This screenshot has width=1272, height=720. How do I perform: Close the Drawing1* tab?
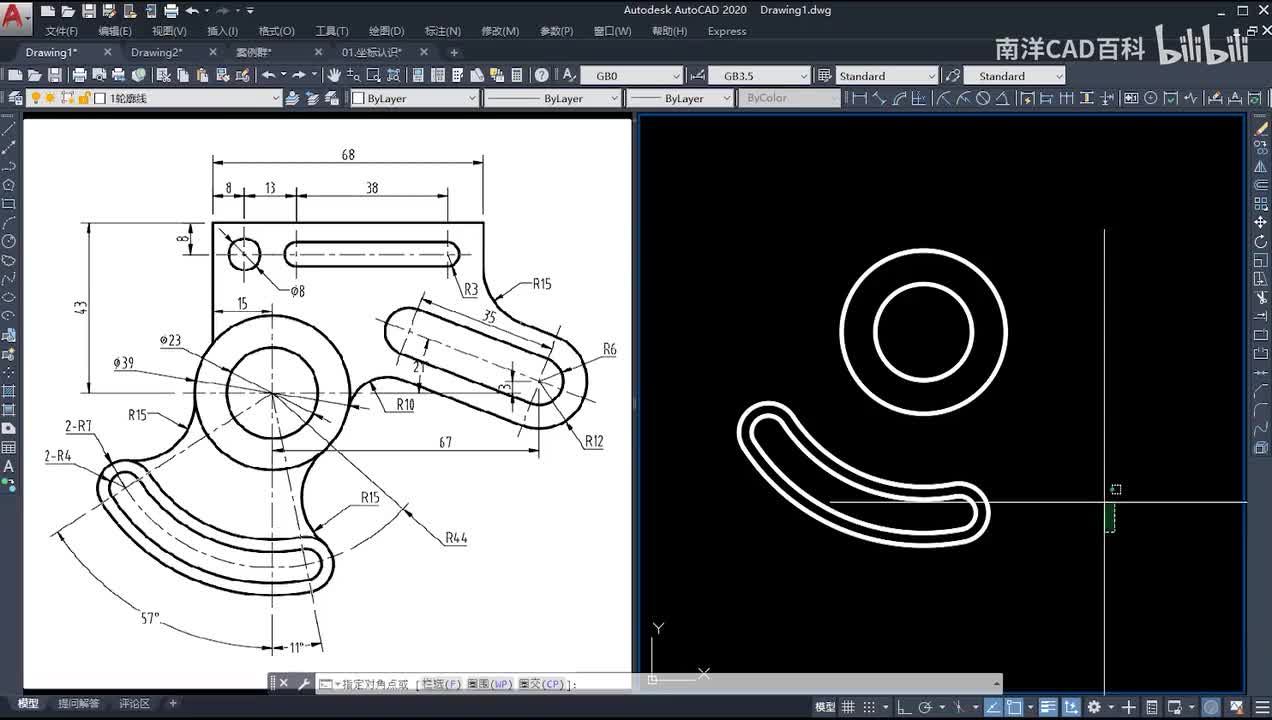(x=107, y=52)
